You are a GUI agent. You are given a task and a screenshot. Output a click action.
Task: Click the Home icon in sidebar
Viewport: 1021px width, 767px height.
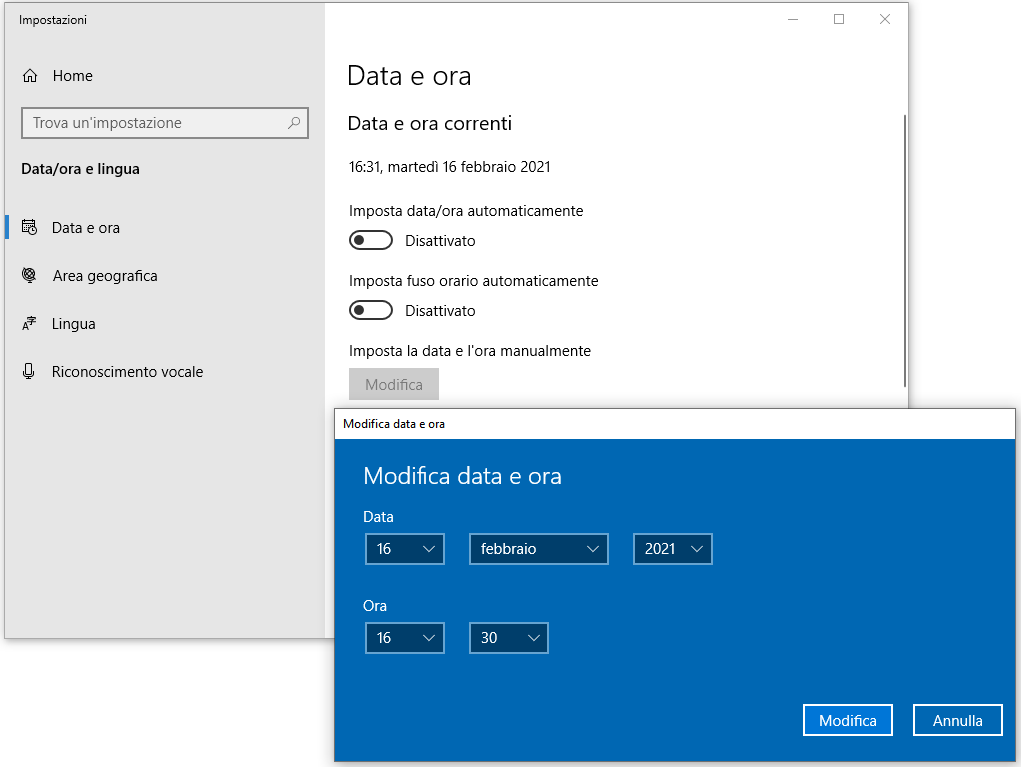pos(30,76)
